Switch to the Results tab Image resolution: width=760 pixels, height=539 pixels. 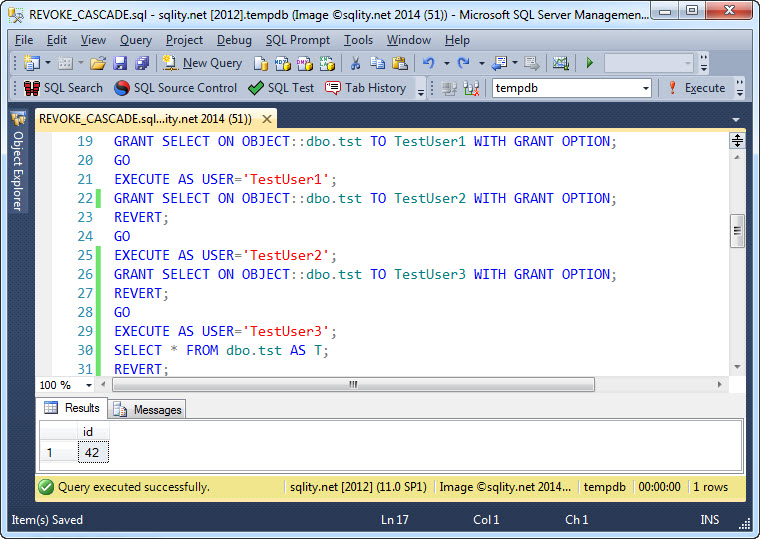click(x=73, y=408)
